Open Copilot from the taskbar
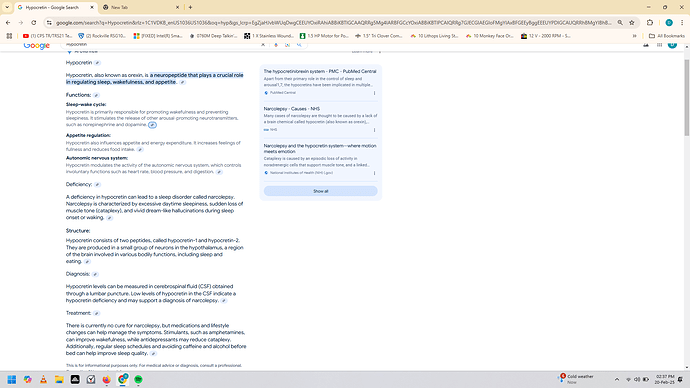 28,379
